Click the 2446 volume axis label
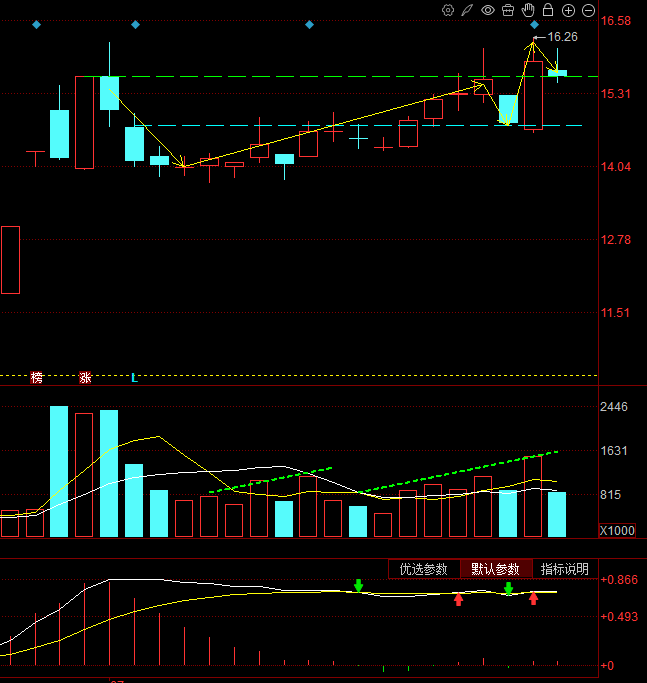 [614, 407]
